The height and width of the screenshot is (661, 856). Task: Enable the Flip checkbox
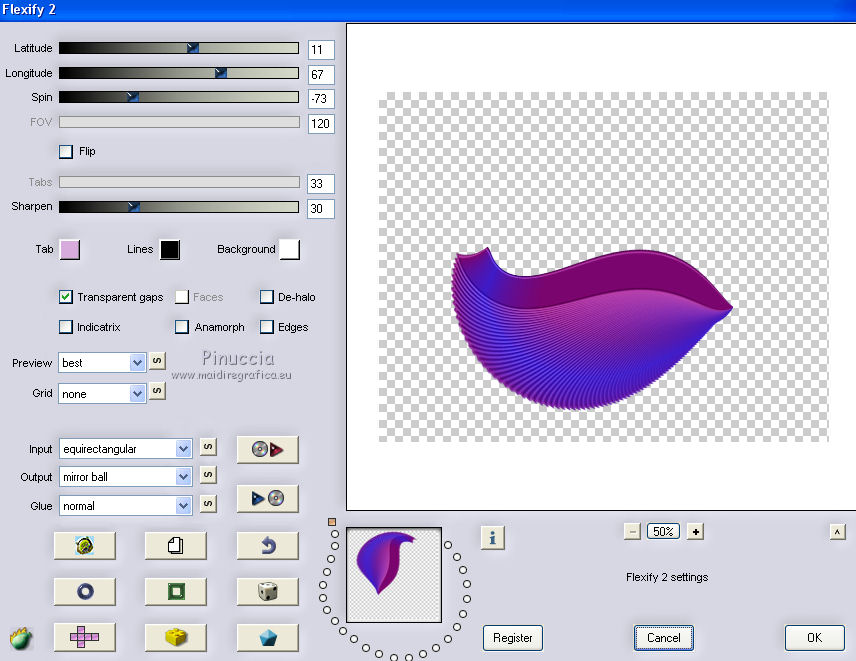(66, 152)
